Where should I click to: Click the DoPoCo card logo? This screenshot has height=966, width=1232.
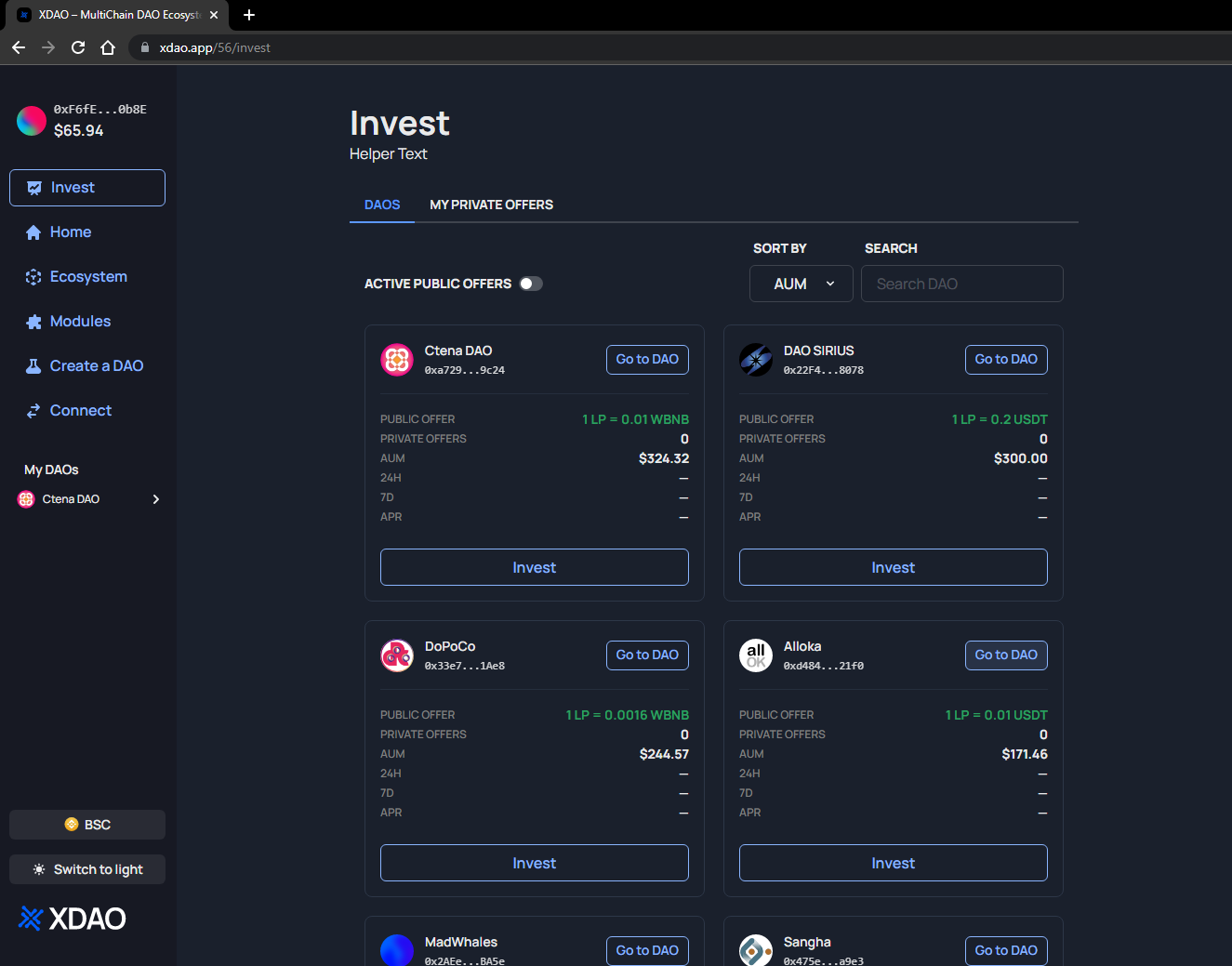point(397,655)
